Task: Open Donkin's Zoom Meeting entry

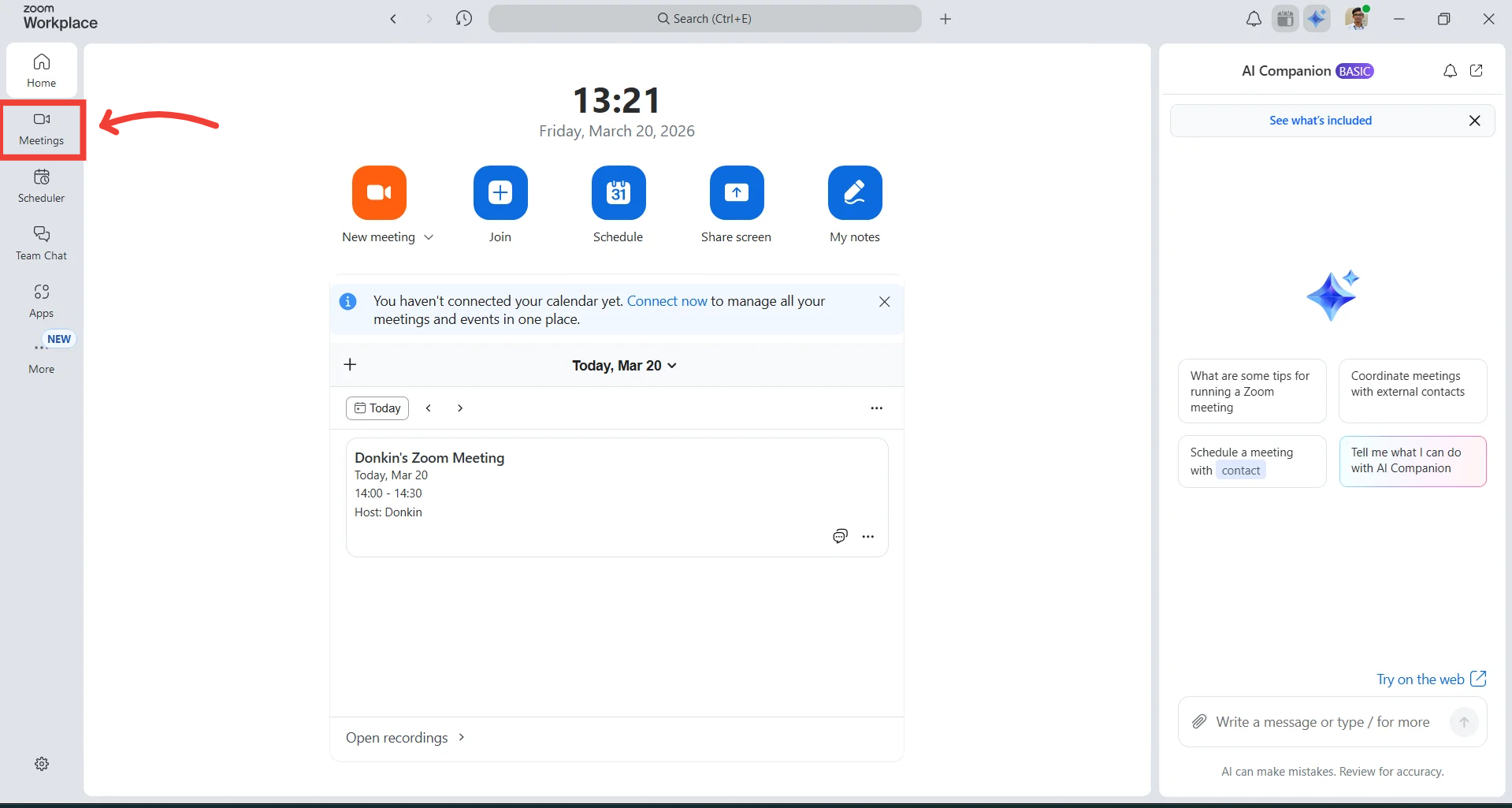Action: (x=617, y=497)
